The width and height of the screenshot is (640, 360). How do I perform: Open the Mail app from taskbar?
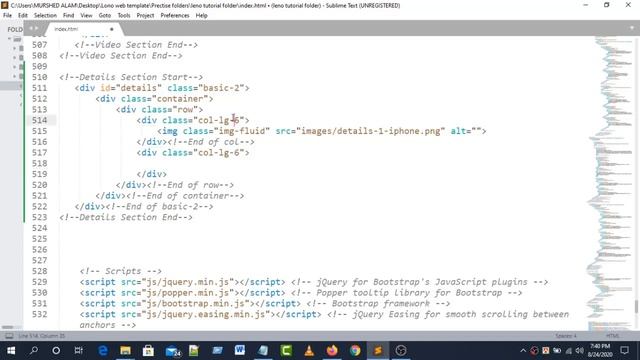(173, 351)
